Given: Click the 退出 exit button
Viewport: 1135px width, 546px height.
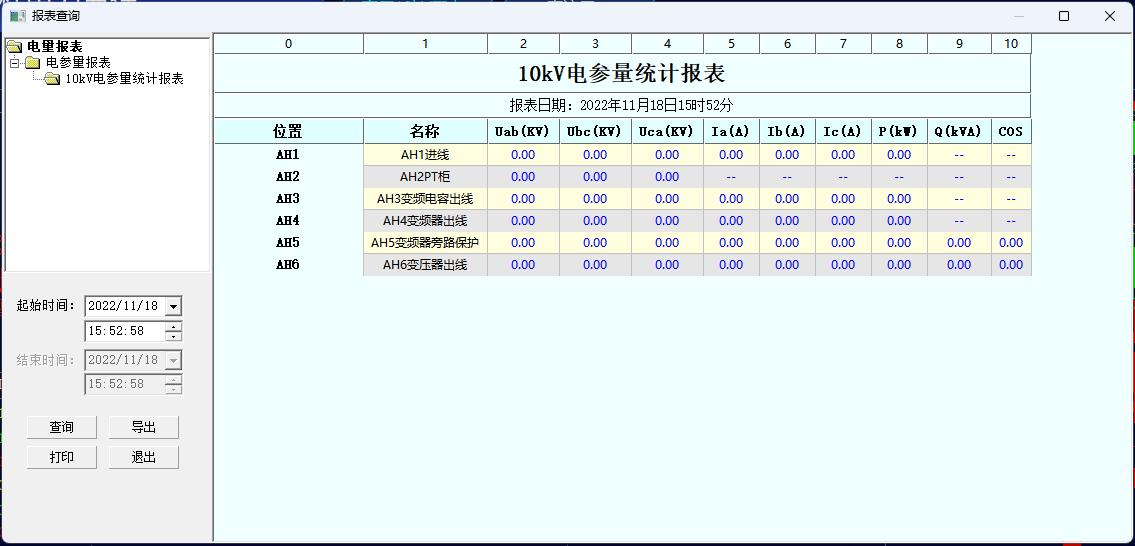Looking at the screenshot, I should point(144,457).
